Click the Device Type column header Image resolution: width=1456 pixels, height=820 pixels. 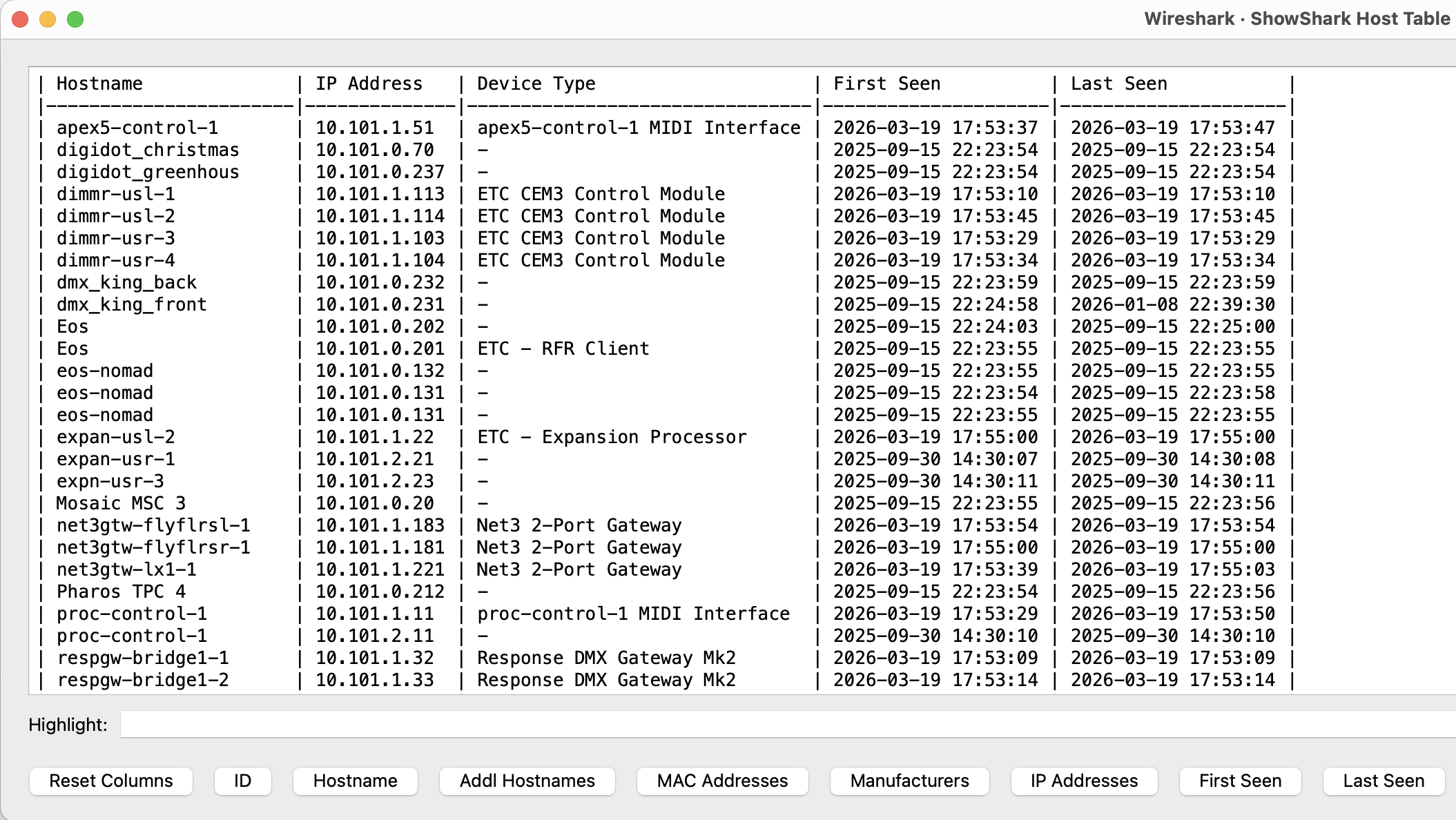pyautogui.click(x=536, y=84)
